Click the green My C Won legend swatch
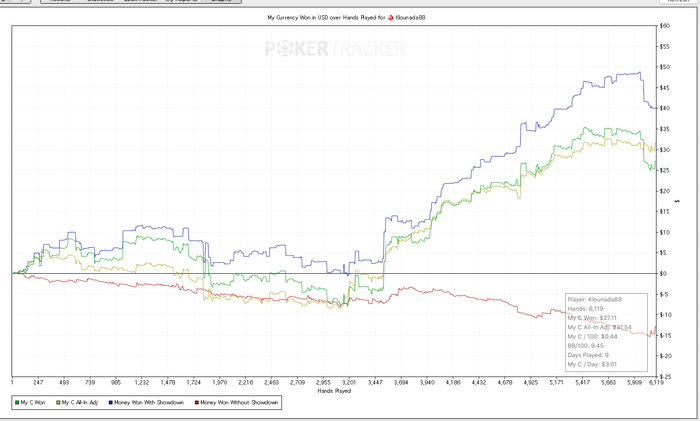Screen dimensions: 700x421 click(17, 403)
